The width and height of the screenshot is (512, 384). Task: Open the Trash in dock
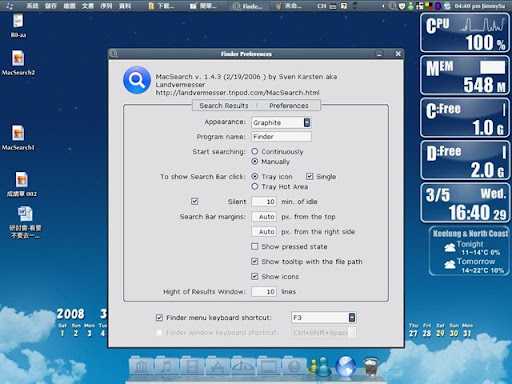[371, 367]
